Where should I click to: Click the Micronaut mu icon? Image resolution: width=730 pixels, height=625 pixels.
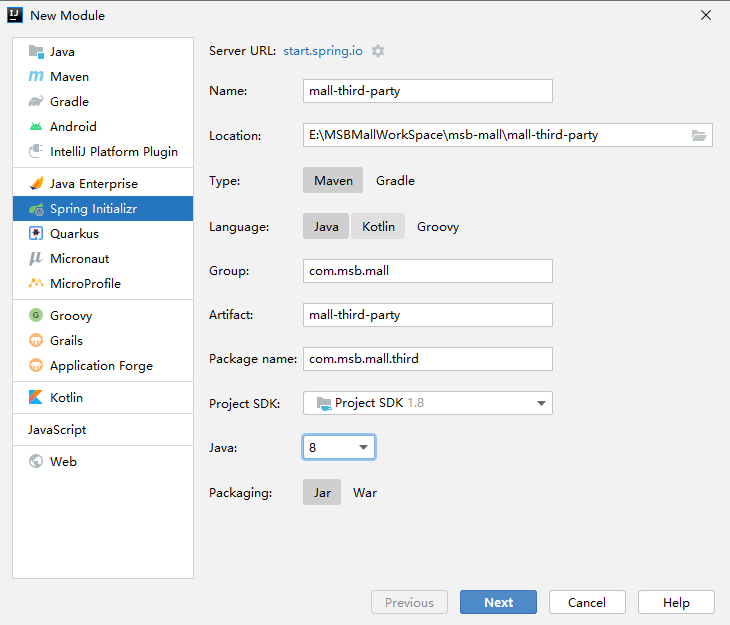tap(36, 258)
